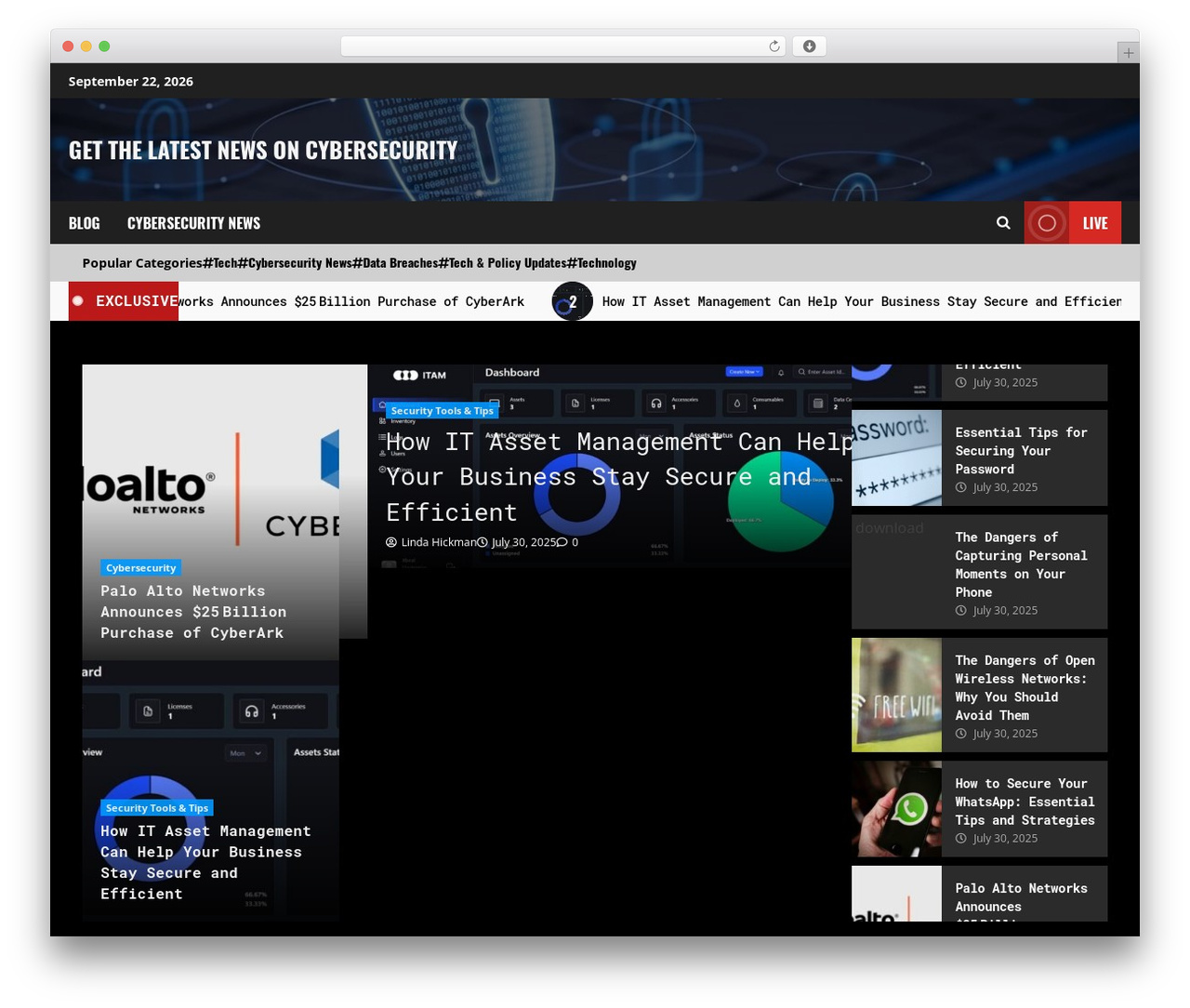
Task: Select #Tech & Policy Updates category
Action: point(503,263)
